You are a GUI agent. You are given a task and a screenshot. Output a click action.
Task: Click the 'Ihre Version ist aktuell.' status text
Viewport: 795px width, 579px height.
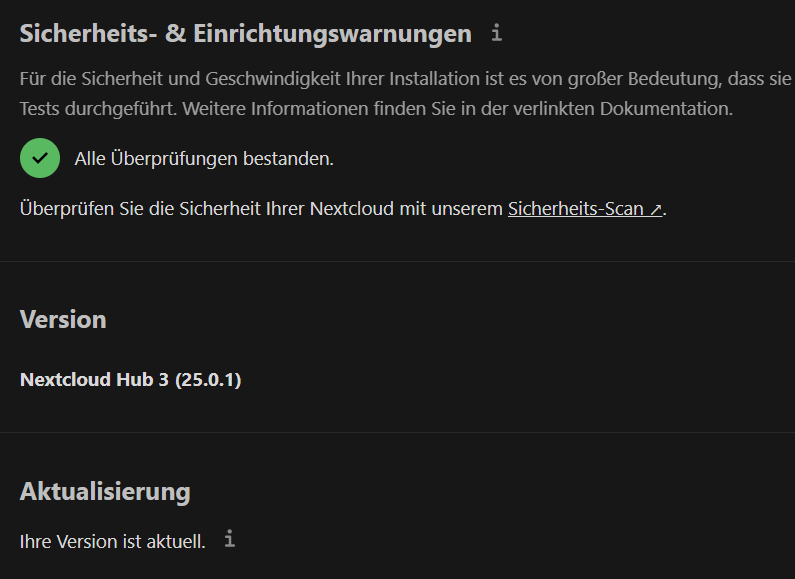113,541
